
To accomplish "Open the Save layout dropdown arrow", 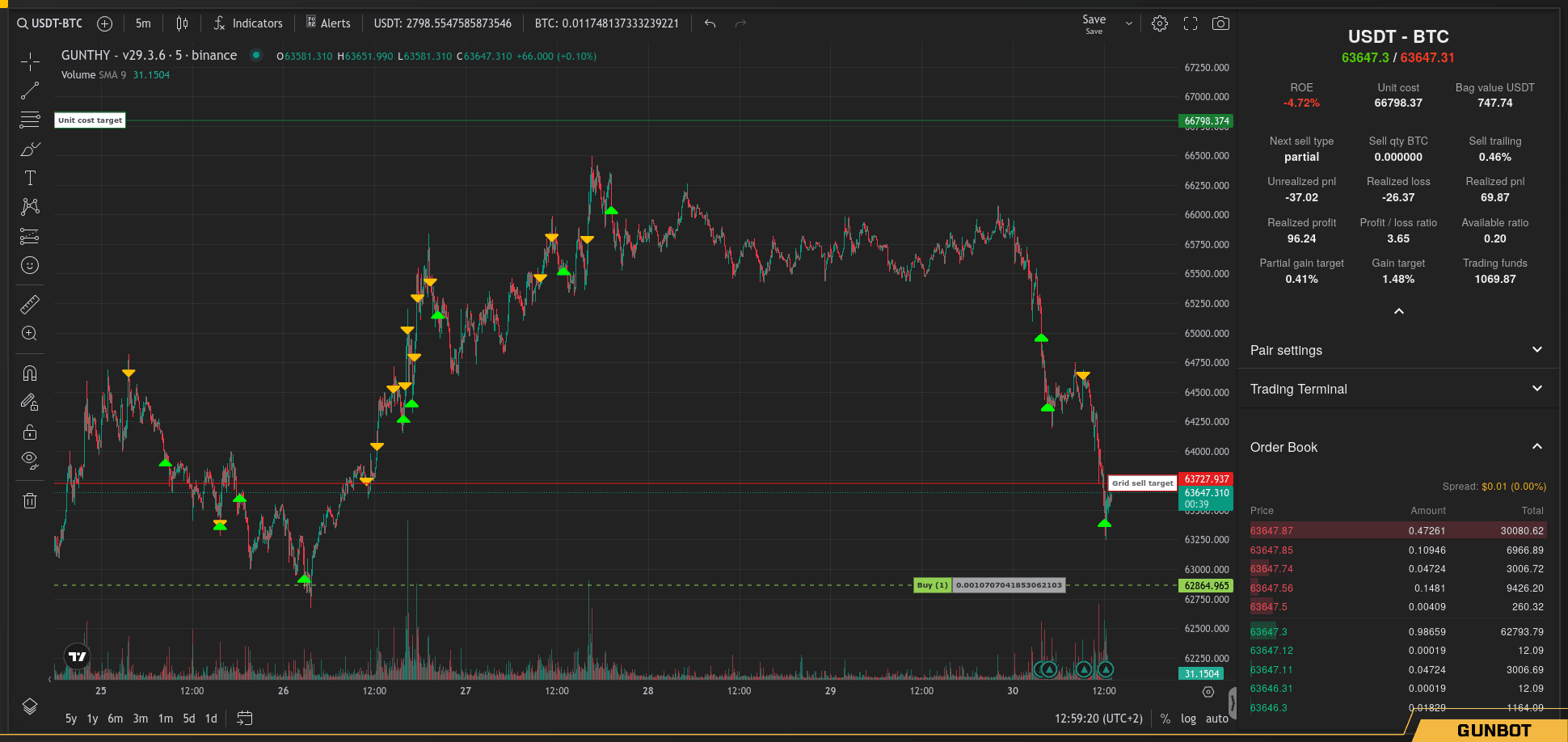I will point(1129,23).
